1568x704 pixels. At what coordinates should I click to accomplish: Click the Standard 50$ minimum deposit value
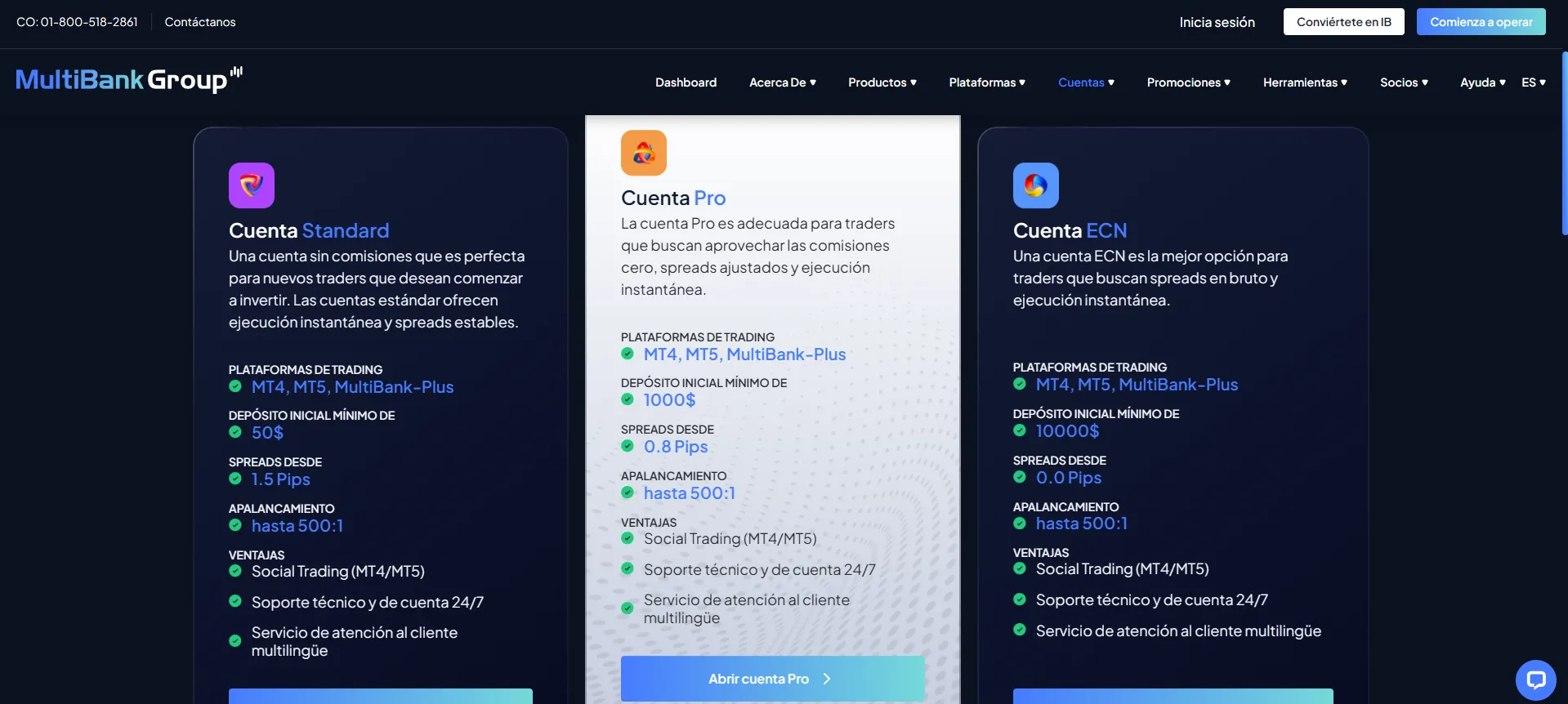267,433
